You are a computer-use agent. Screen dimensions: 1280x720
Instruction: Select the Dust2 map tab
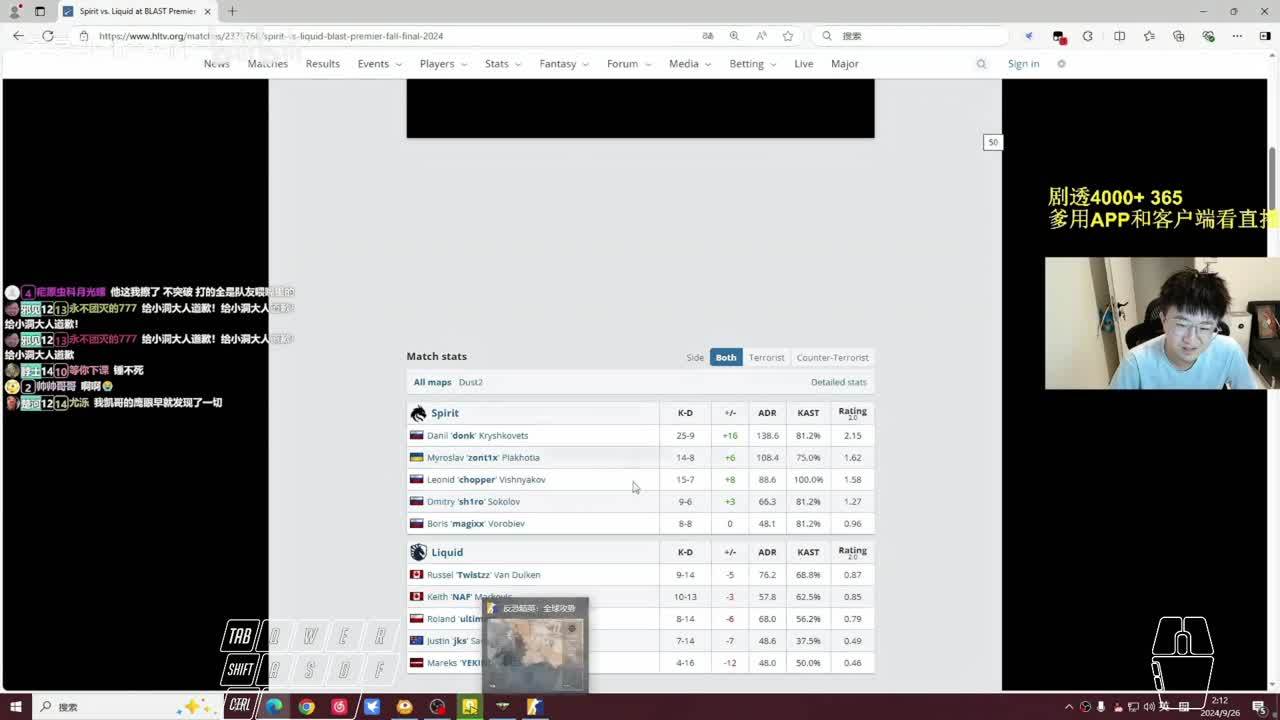pyautogui.click(x=470, y=382)
